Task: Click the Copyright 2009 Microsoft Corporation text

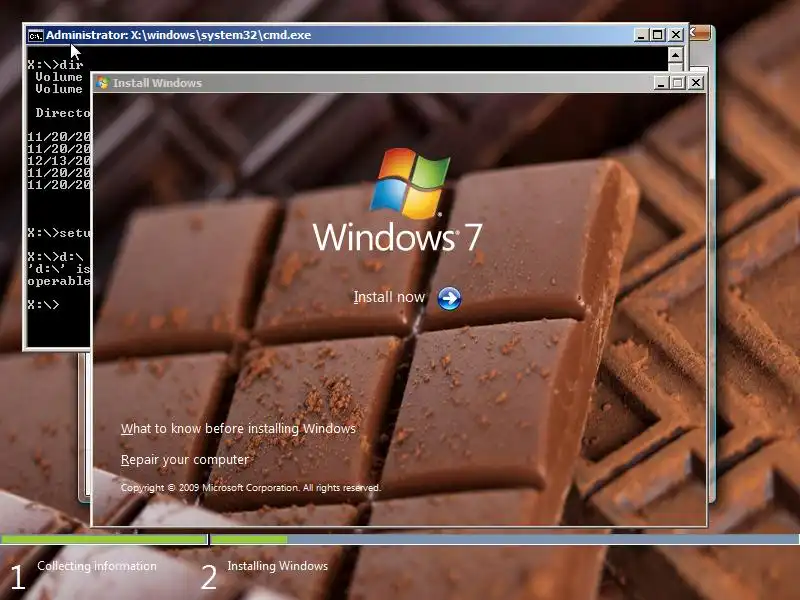Action: [x=251, y=488]
